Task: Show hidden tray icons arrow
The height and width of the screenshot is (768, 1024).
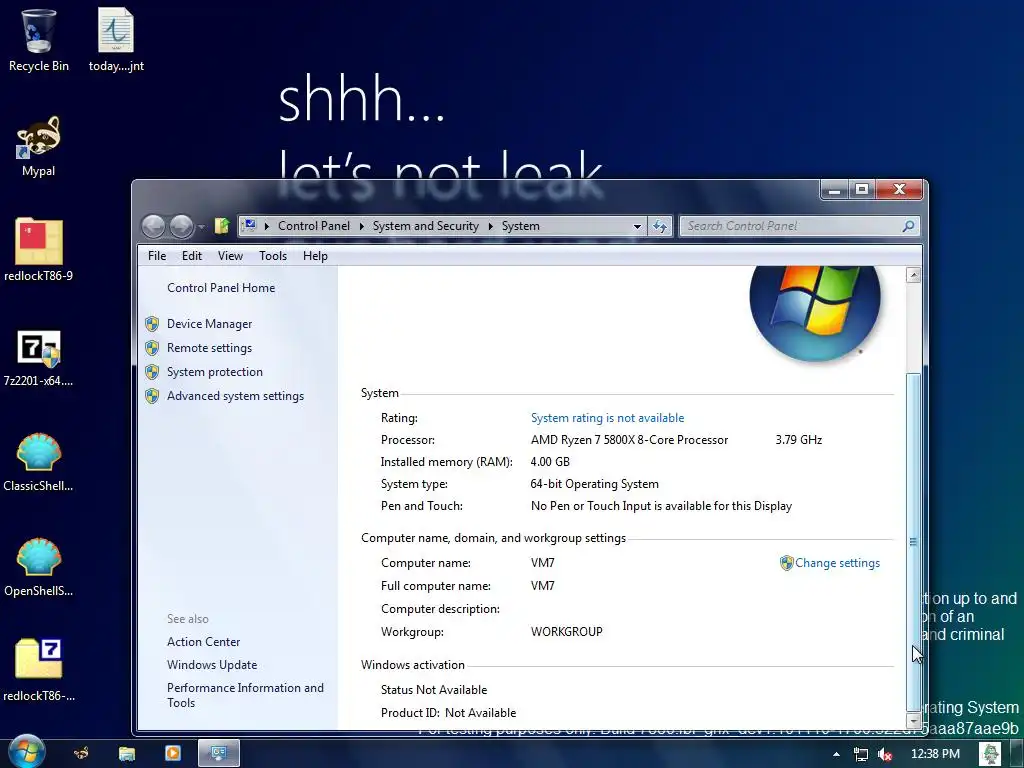Action: [836, 755]
